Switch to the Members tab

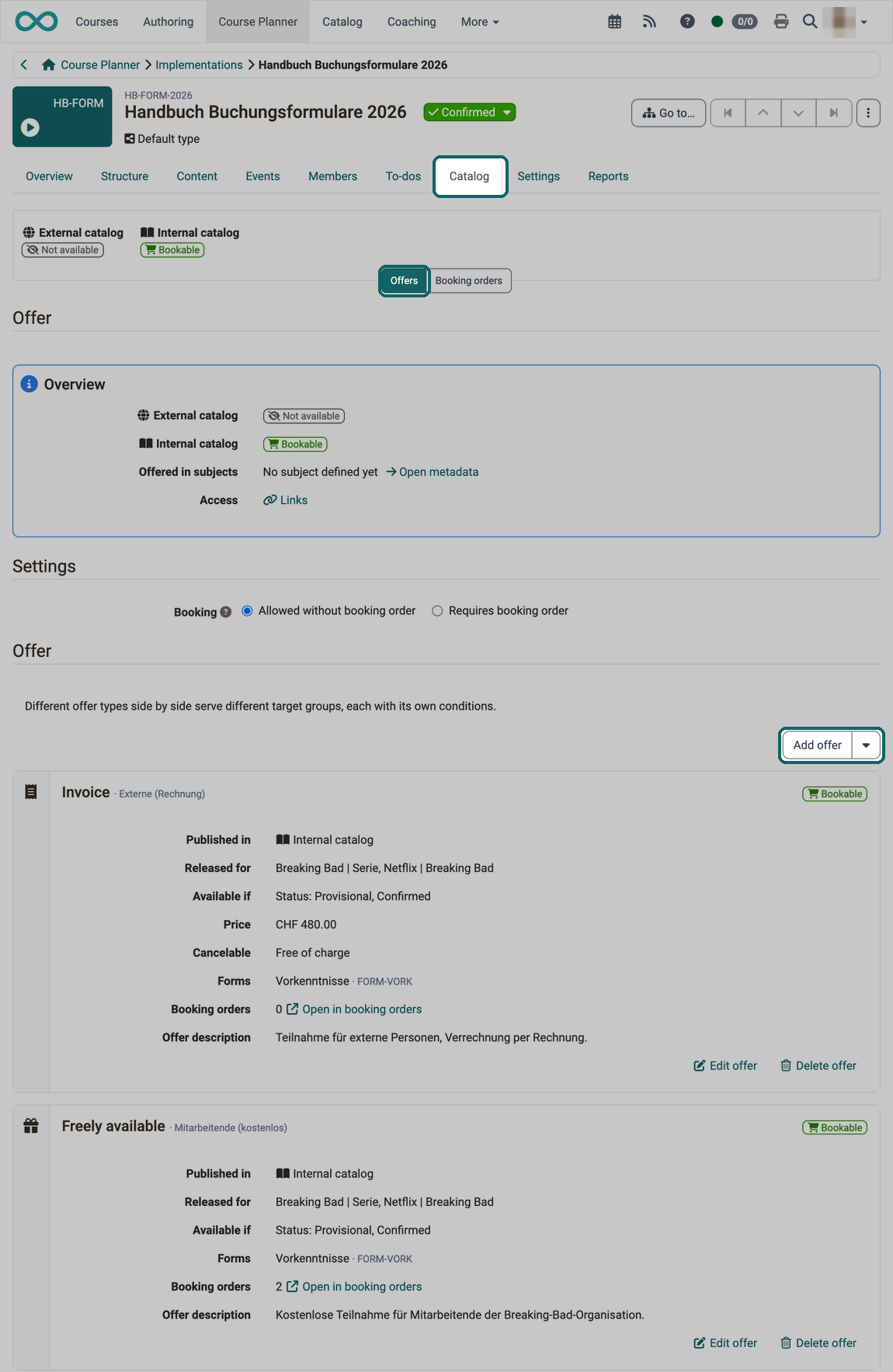pos(332,176)
